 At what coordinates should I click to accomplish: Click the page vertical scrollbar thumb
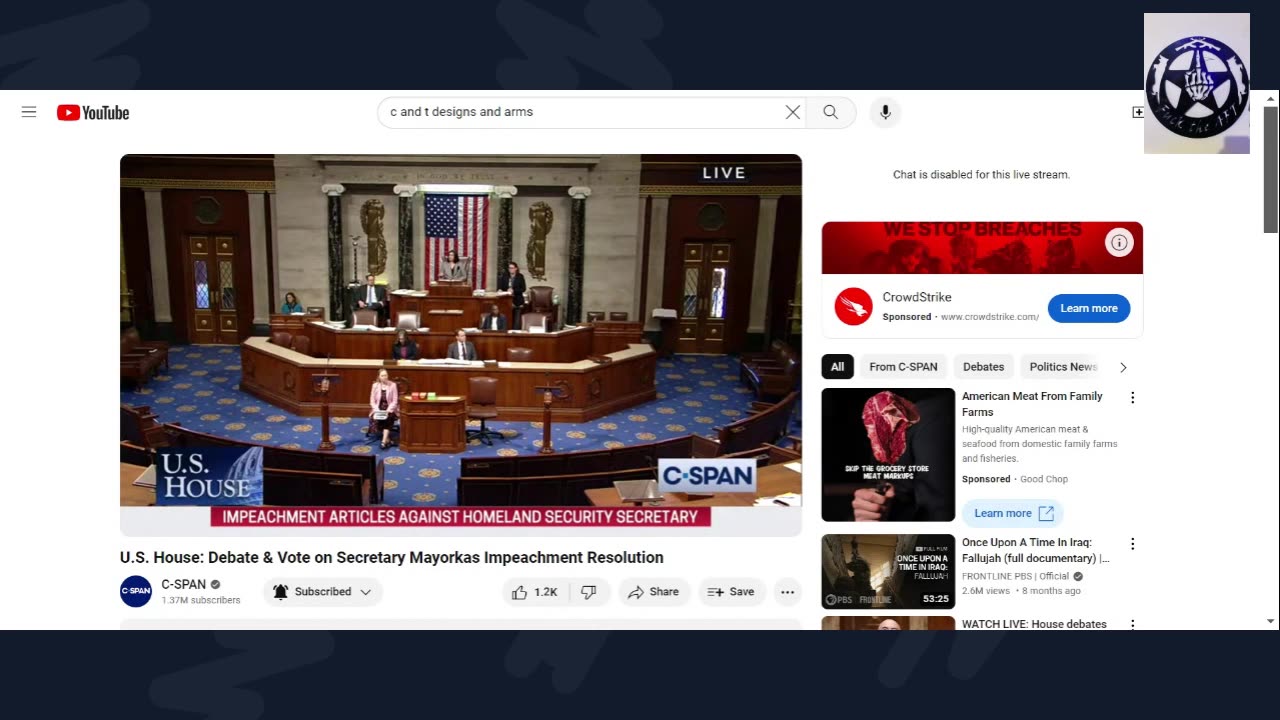pos(1271,170)
